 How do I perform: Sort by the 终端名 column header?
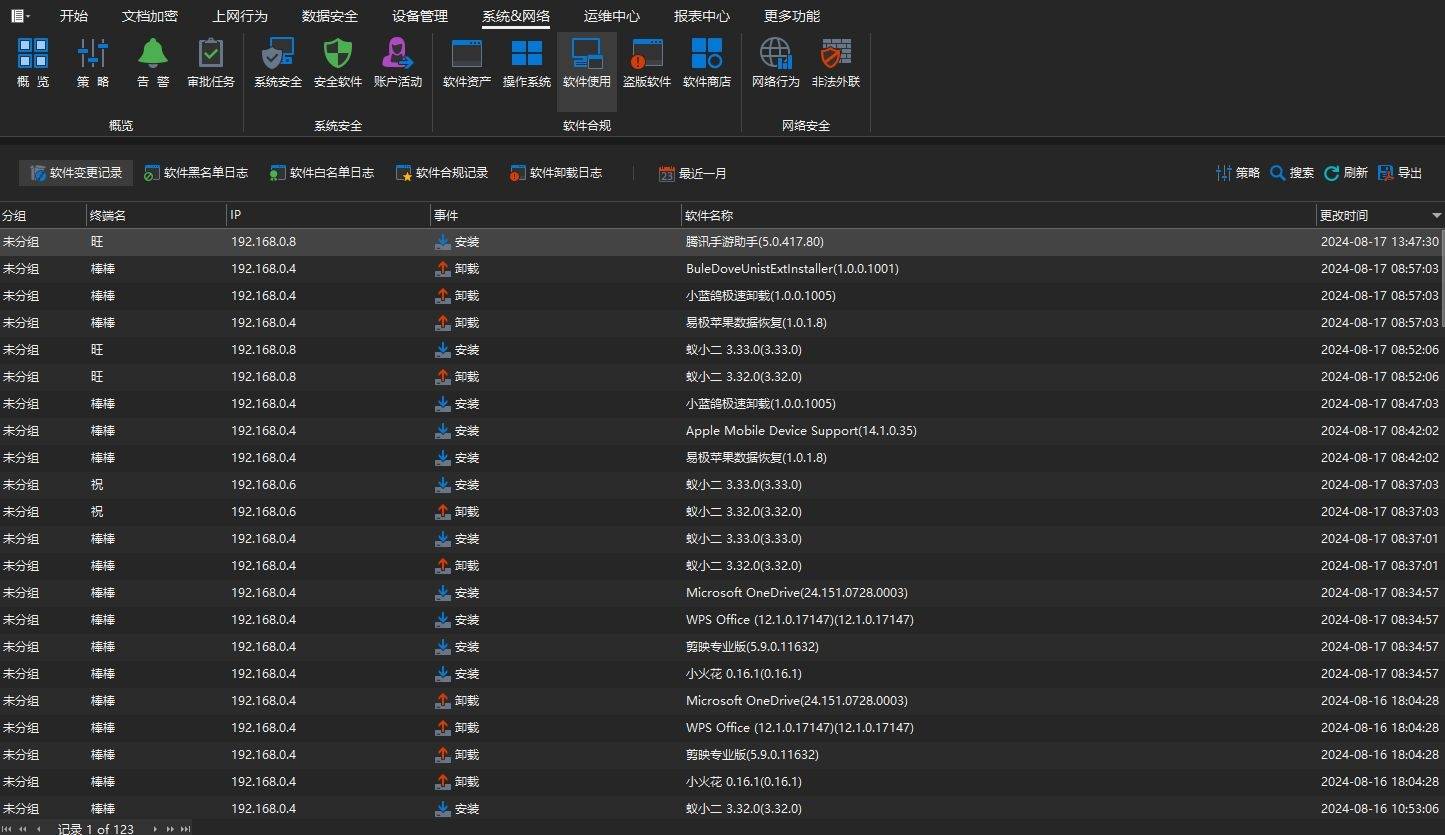(156, 215)
